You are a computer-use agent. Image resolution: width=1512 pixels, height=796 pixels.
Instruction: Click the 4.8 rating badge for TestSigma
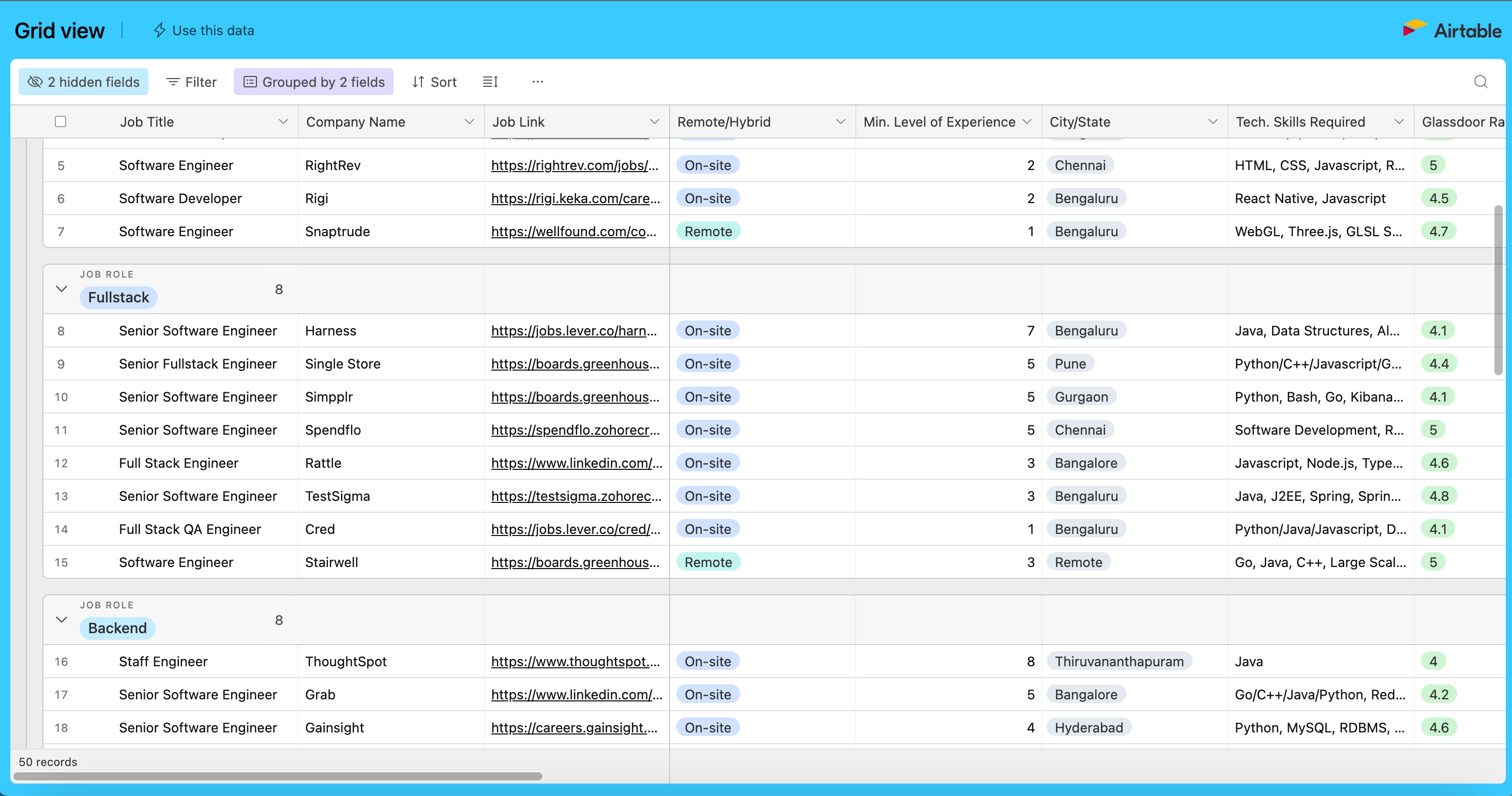1439,496
